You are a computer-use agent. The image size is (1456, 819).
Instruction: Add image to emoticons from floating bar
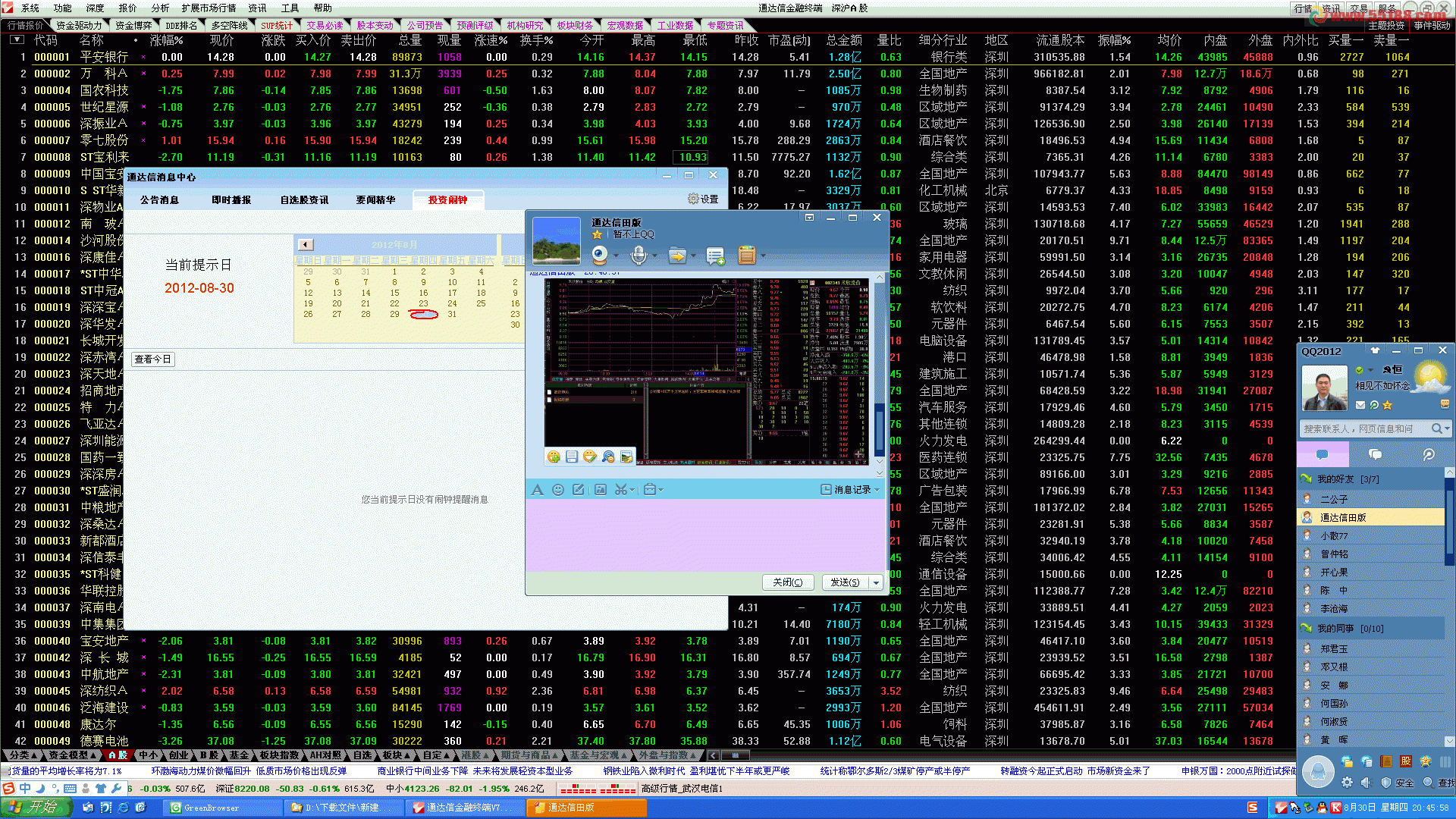[554, 457]
